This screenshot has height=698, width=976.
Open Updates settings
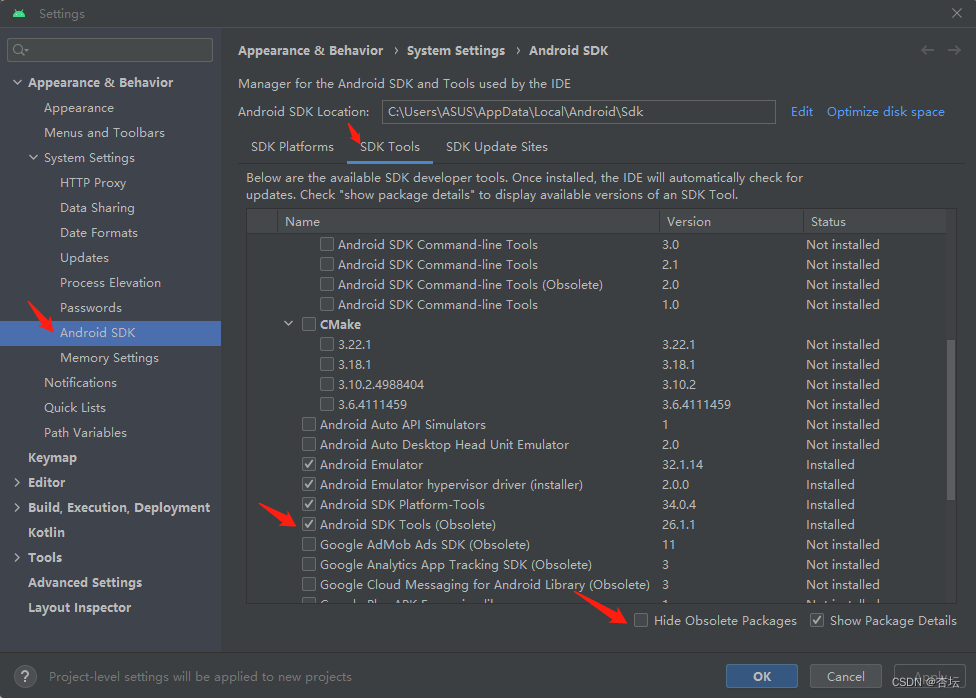84,257
